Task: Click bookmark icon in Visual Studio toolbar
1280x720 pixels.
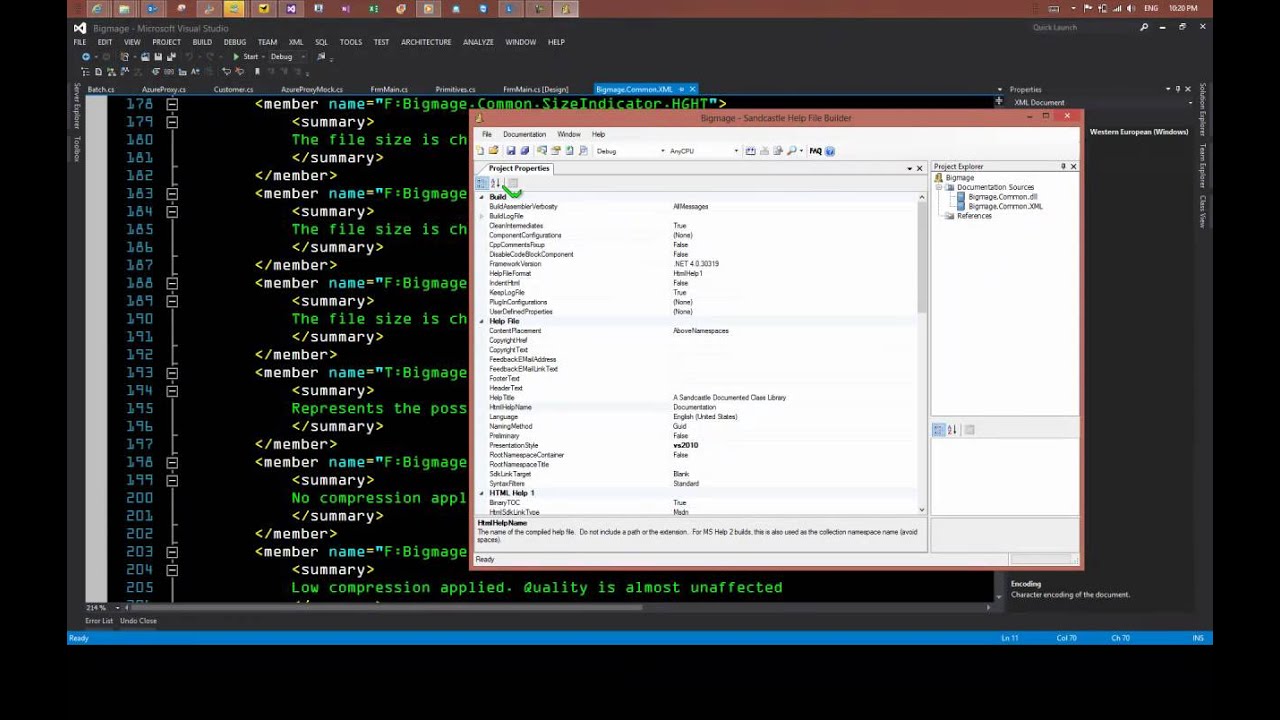Action: 257,71
